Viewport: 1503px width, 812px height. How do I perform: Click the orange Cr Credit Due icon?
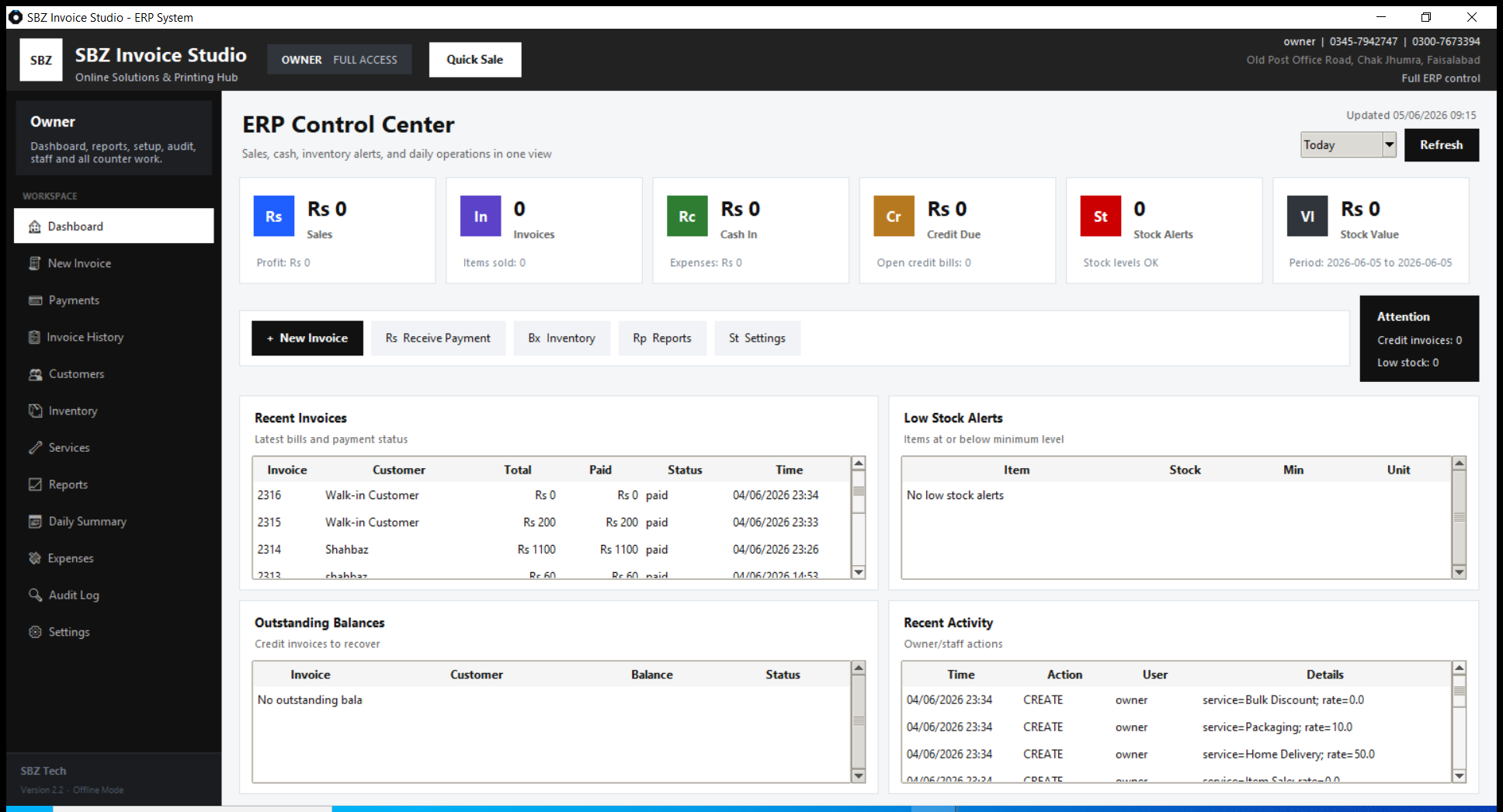(x=894, y=216)
